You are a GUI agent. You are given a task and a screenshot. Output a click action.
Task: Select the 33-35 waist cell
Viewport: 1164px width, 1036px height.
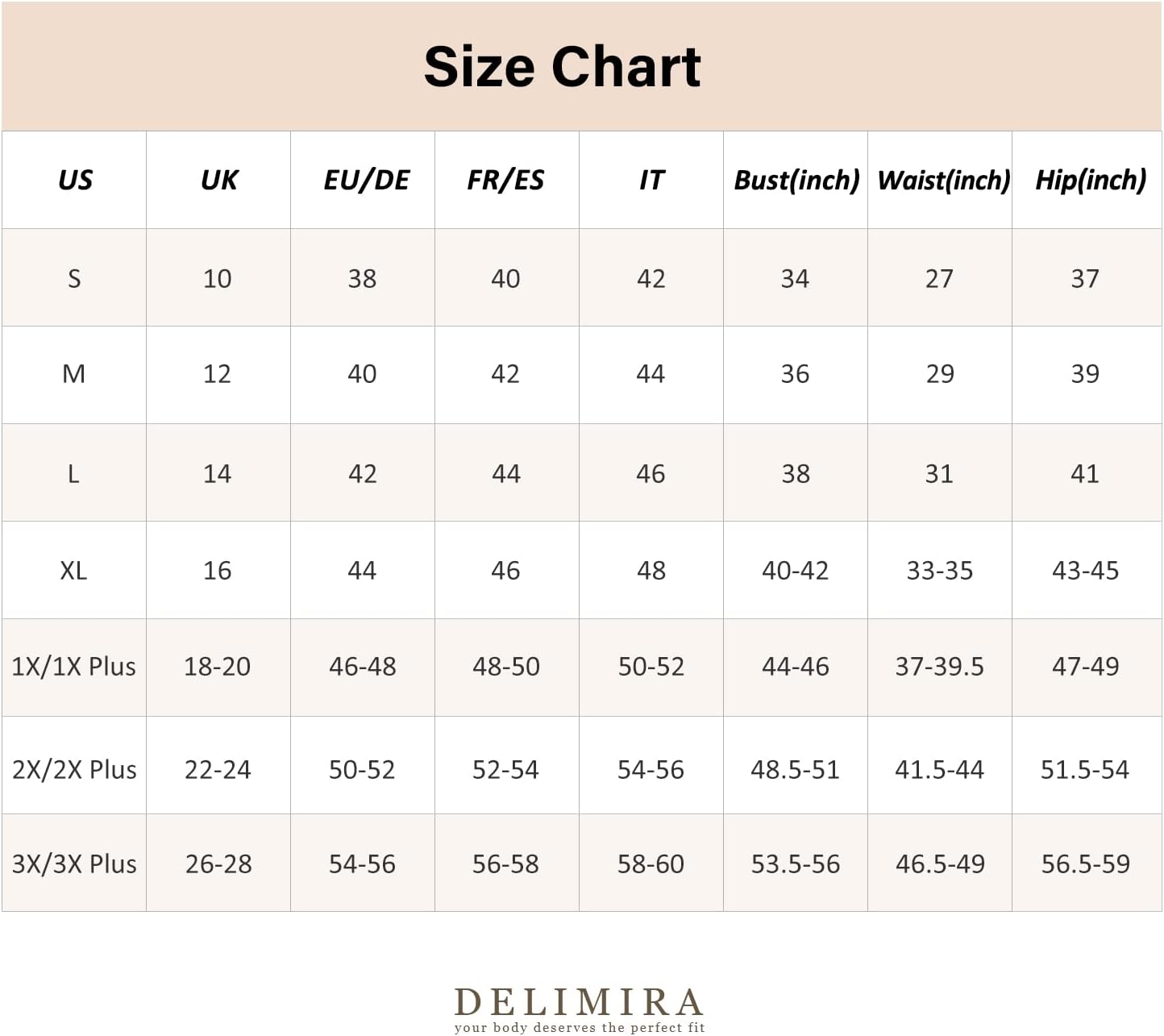[x=940, y=571]
